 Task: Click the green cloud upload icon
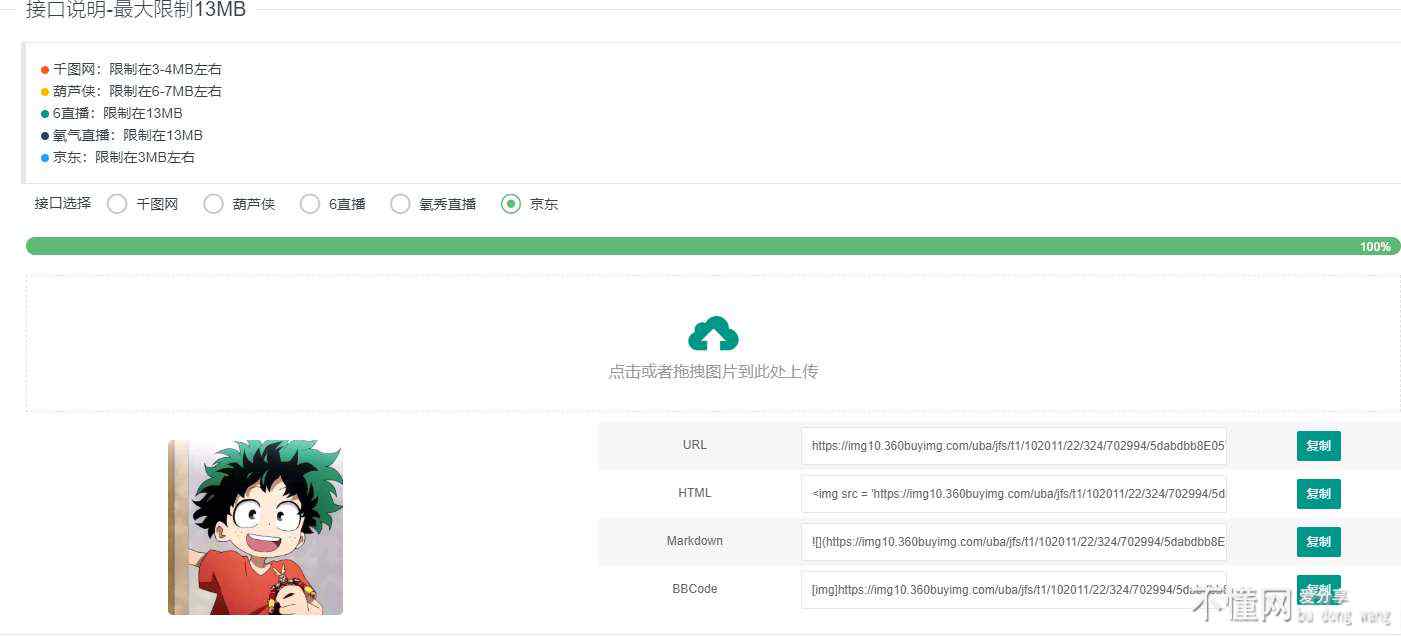point(713,334)
